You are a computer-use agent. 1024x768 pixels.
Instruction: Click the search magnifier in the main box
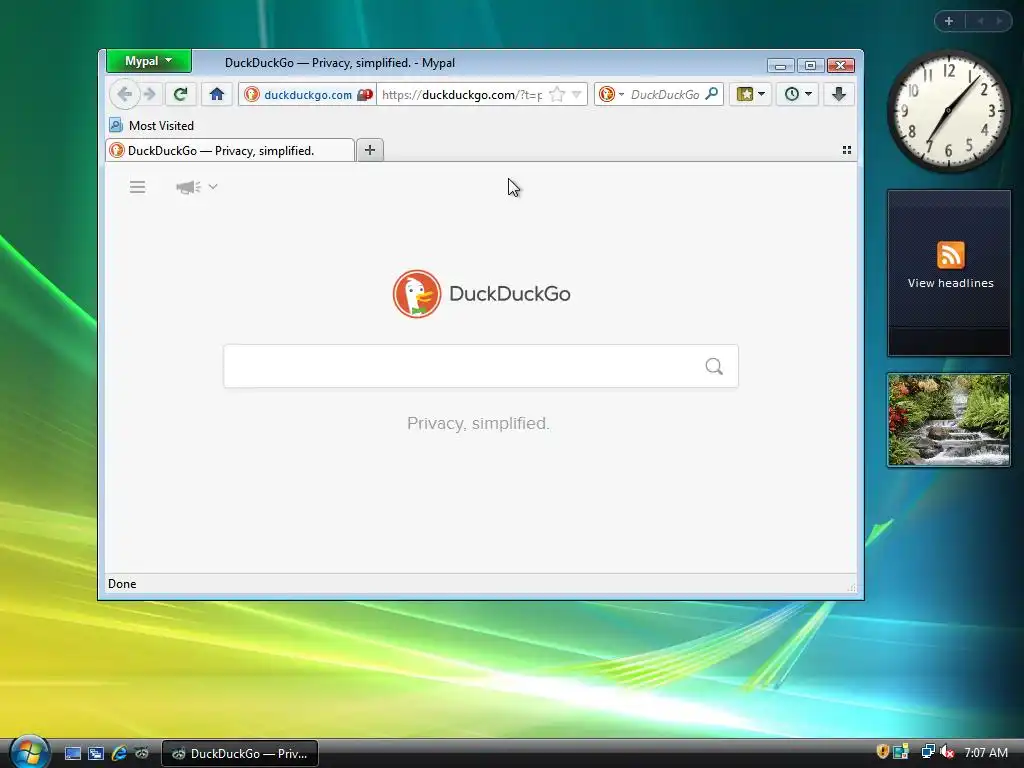click(x=714, y=366)
